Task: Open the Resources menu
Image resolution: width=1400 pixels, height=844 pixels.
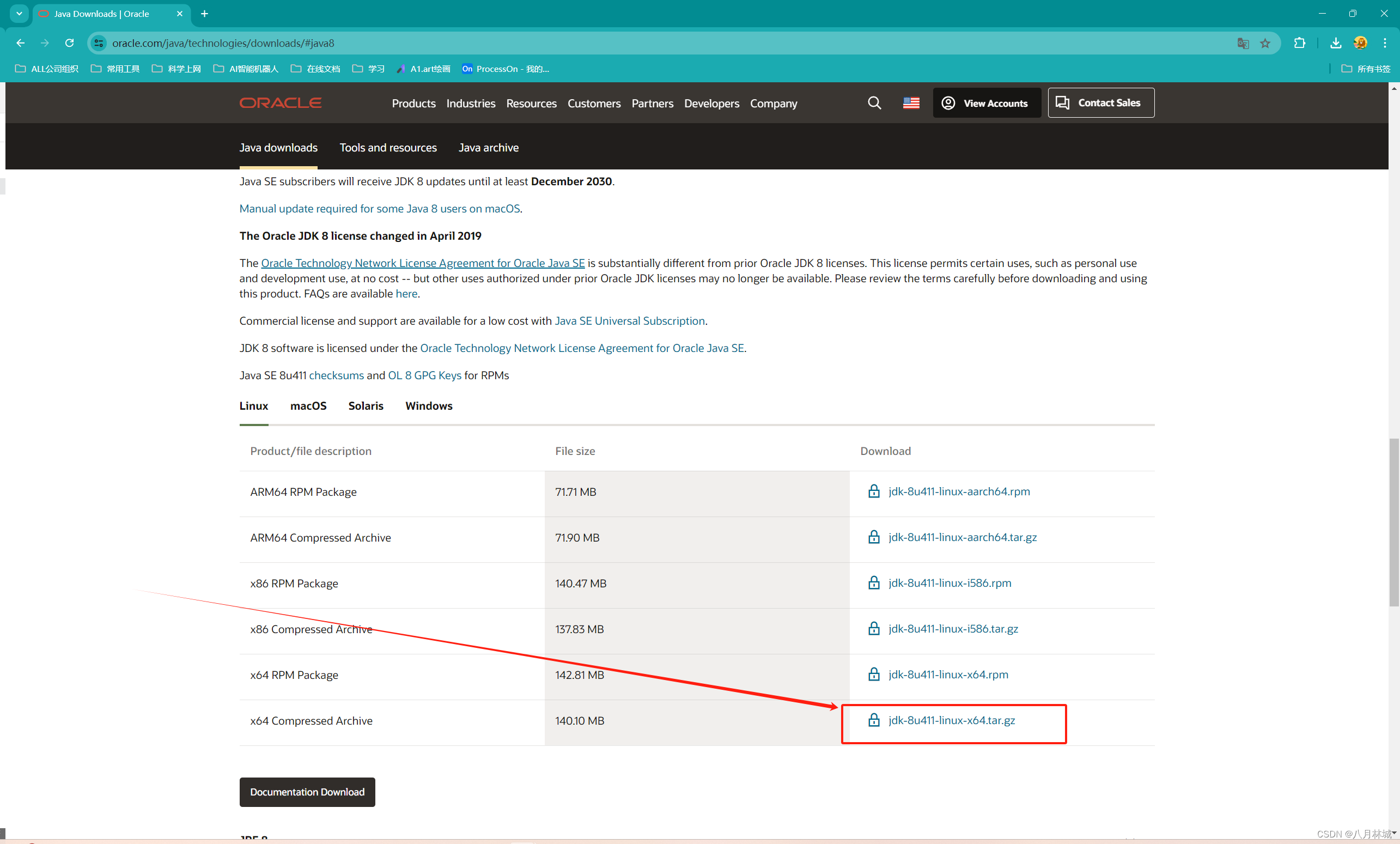Action: (531, 104)
